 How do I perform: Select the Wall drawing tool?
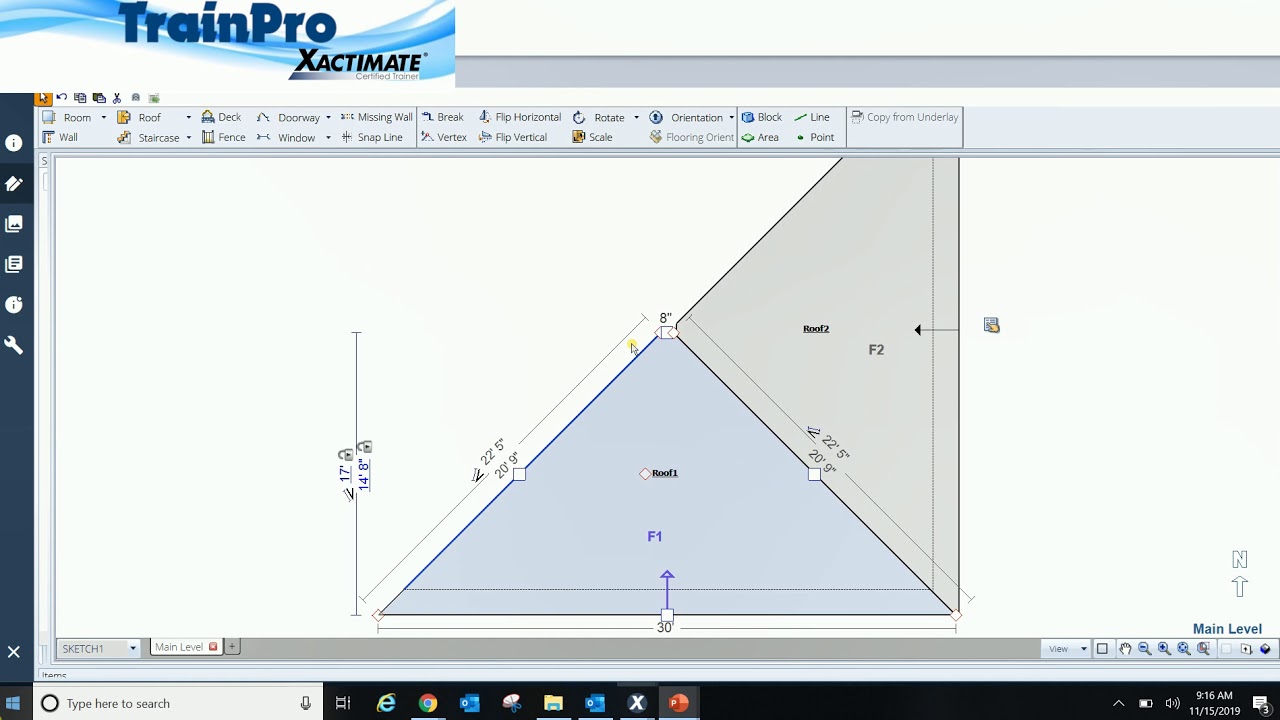click(x=60, y=137)
